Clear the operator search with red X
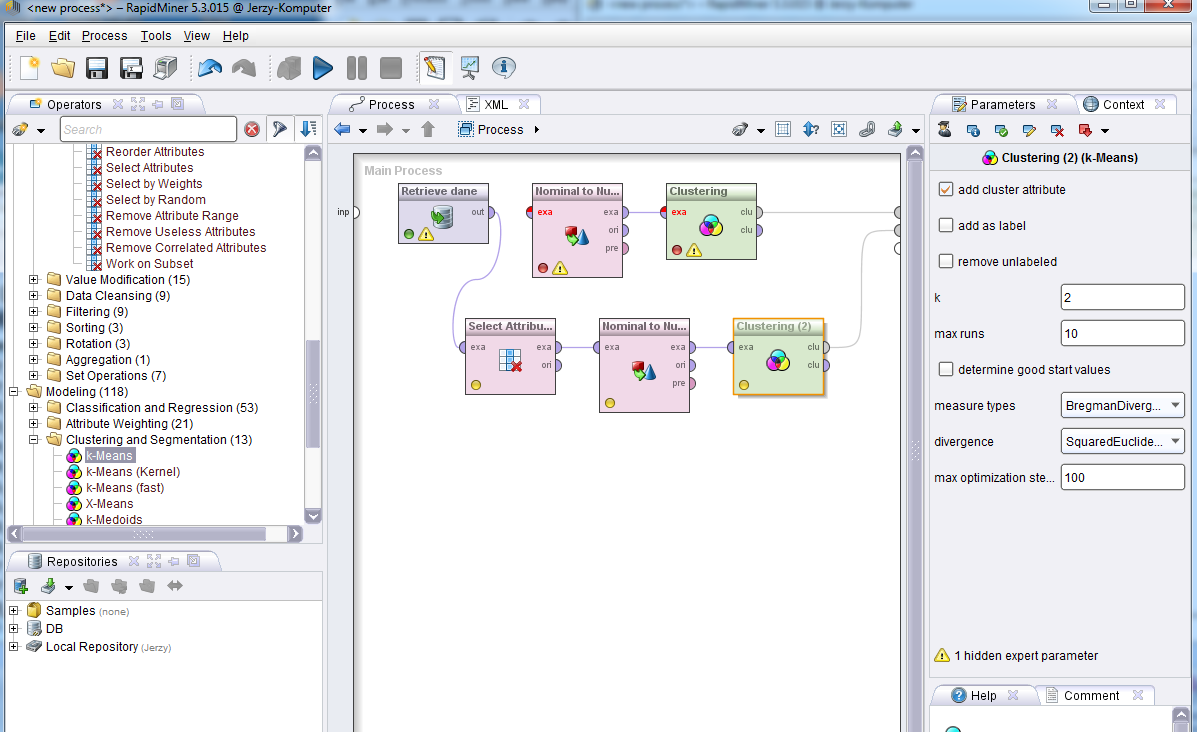The width and height of the screenshot is (1197, 732). (252, 129)
